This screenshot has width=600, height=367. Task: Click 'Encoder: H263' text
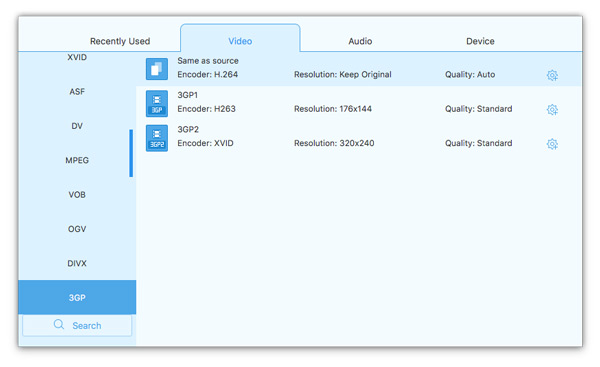(x=206, y=109)
